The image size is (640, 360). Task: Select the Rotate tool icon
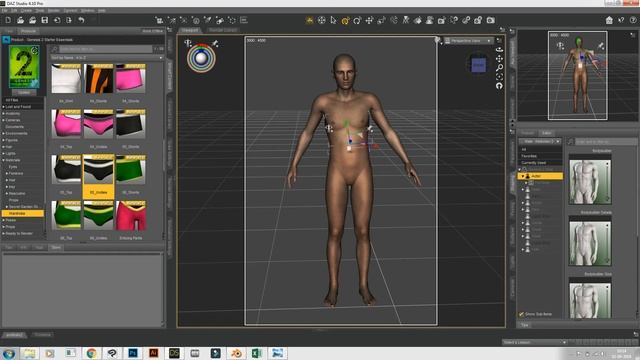click(357, 20)
